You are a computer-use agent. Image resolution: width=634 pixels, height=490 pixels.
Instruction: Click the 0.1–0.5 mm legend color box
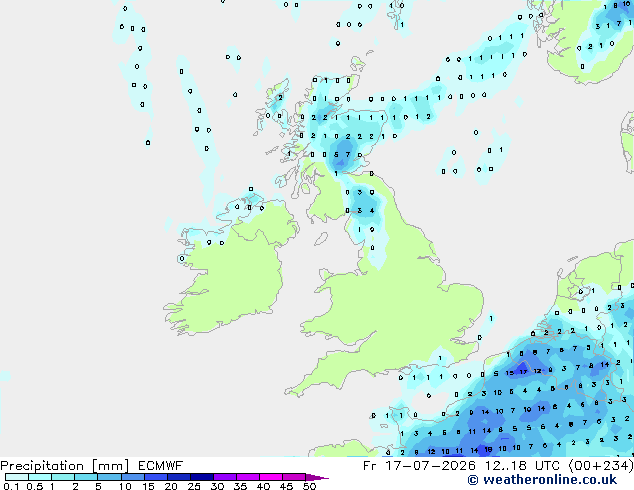17,477
